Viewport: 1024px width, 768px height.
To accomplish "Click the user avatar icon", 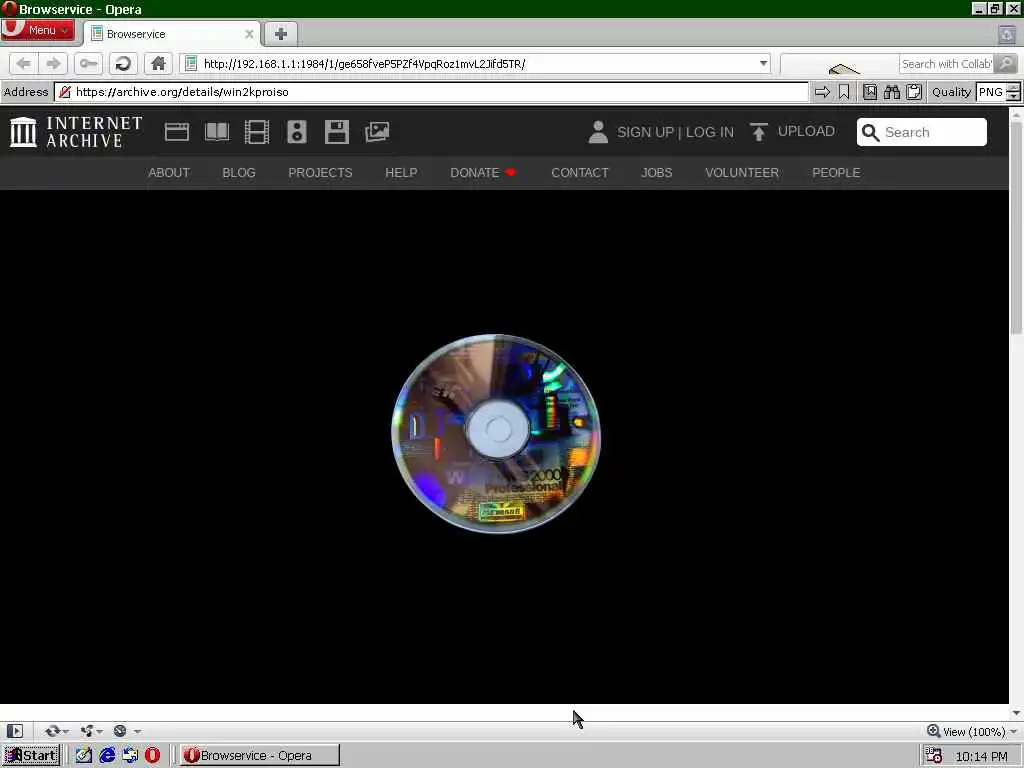I will [598, 132].
